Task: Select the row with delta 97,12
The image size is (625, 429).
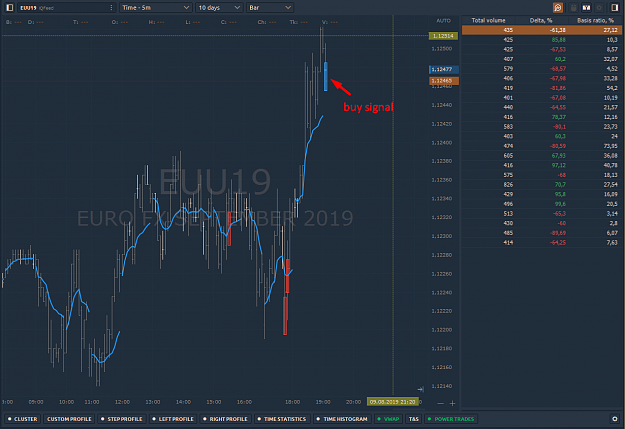Action: click(x=542, y=165)
